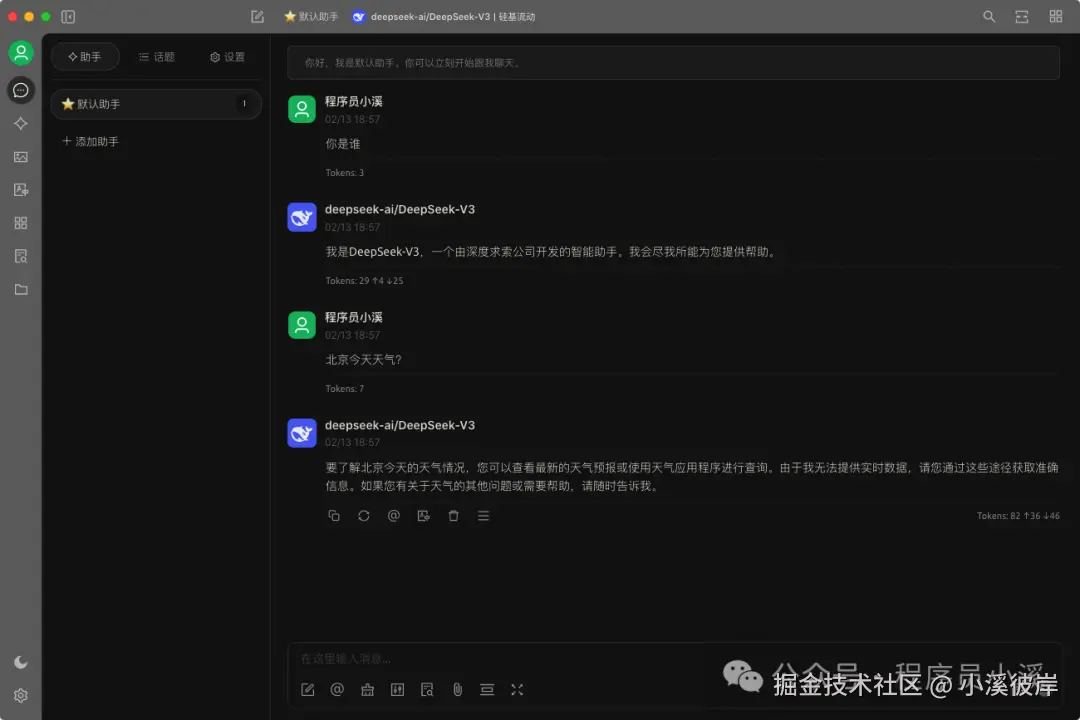Clear the context with the broom icon
This screenshot has height=720, width=1080.
(x=367, y=689)
